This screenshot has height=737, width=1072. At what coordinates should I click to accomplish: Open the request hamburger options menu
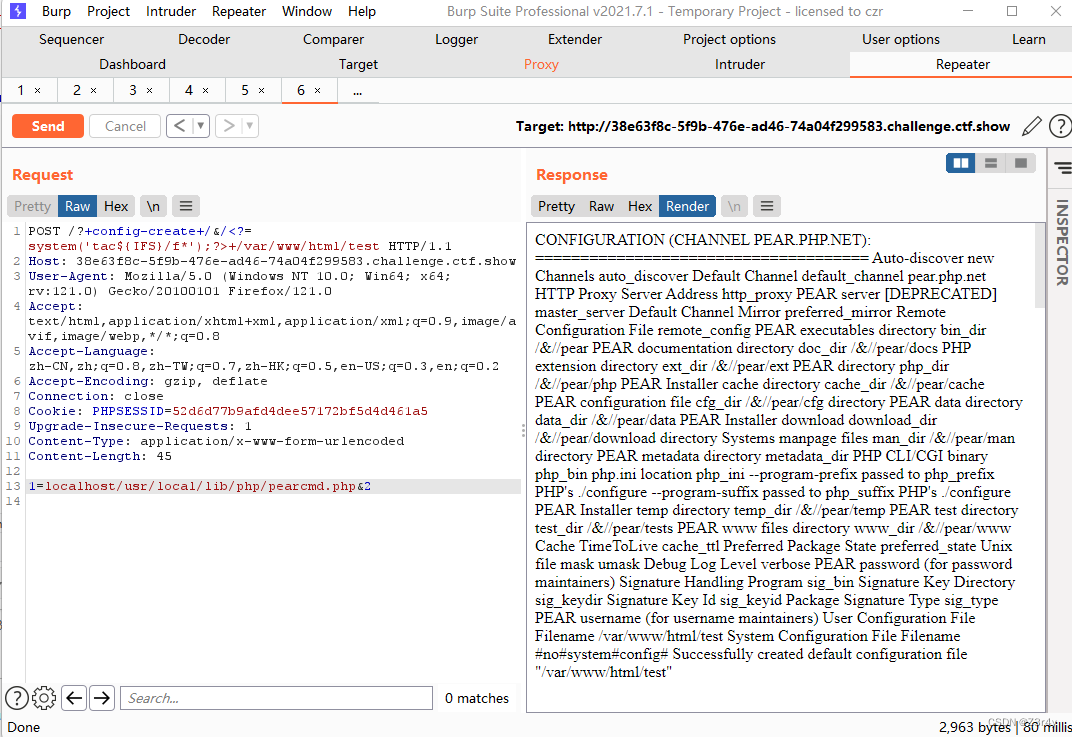pos(186,206)
